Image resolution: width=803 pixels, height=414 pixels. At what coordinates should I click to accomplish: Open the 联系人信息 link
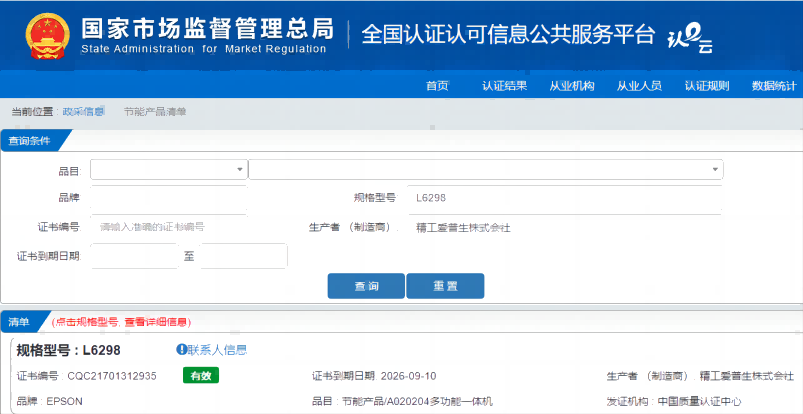pyautogui.click(x=218, y=350)
